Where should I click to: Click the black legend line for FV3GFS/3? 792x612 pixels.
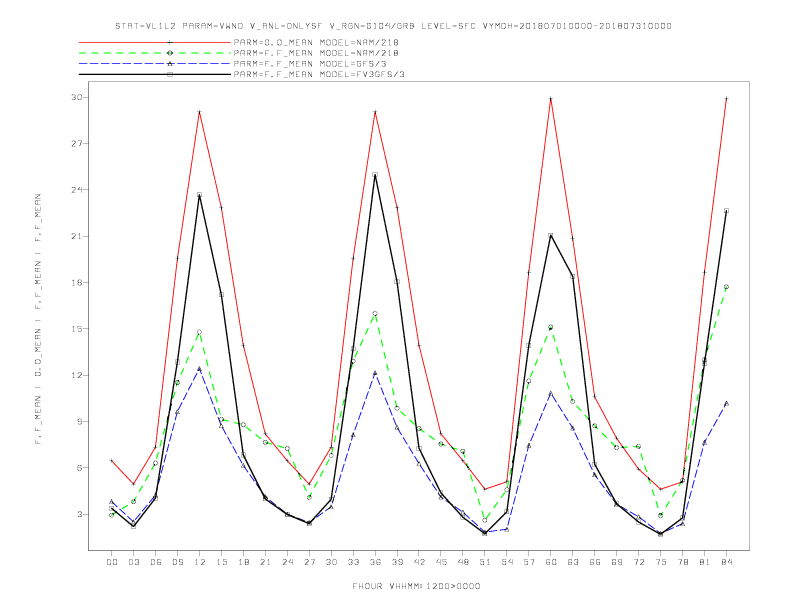point(155,74)
